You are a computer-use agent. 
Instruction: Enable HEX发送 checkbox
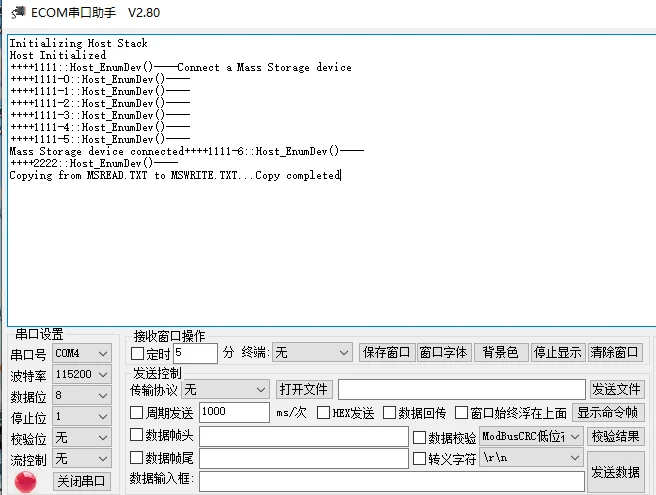click(x=323, y=413)
